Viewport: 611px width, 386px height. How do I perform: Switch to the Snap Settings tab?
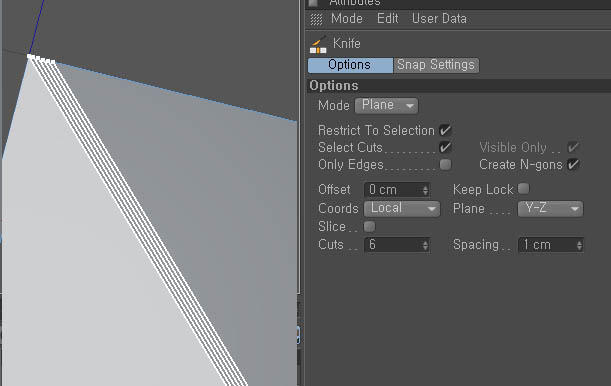coord(436,65)
